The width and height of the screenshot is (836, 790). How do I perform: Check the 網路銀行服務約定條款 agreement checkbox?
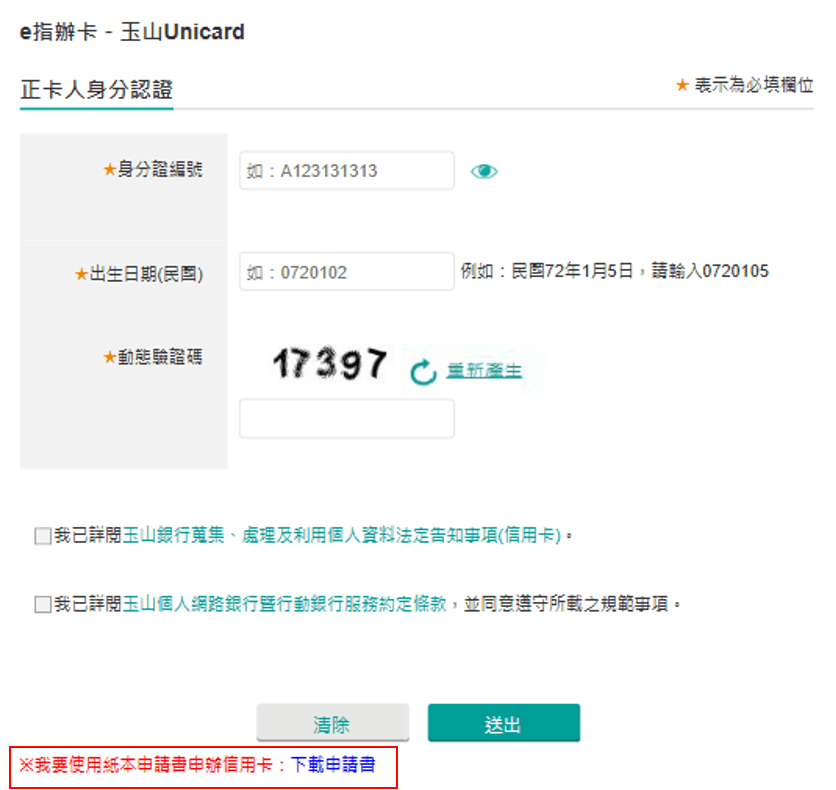(x=42, y=604)
